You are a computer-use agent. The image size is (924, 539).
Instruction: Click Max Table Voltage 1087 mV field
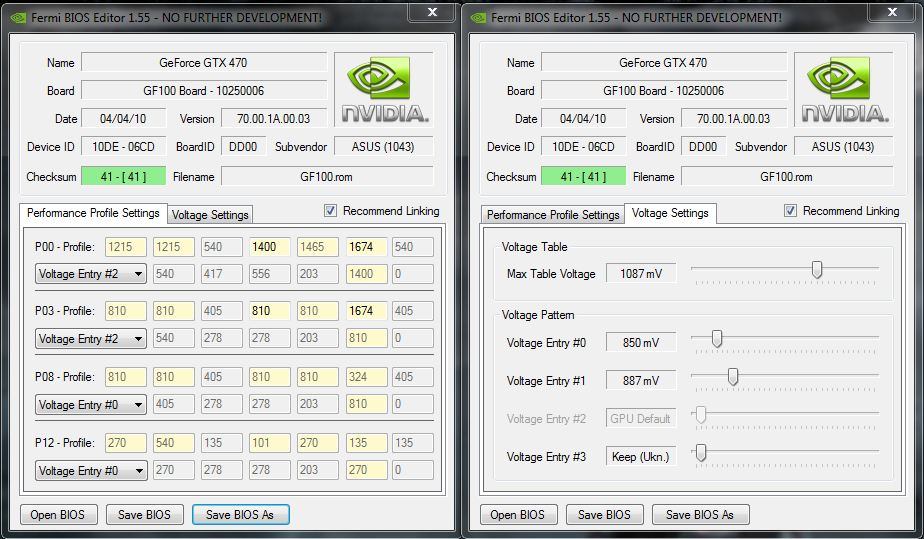641,273
